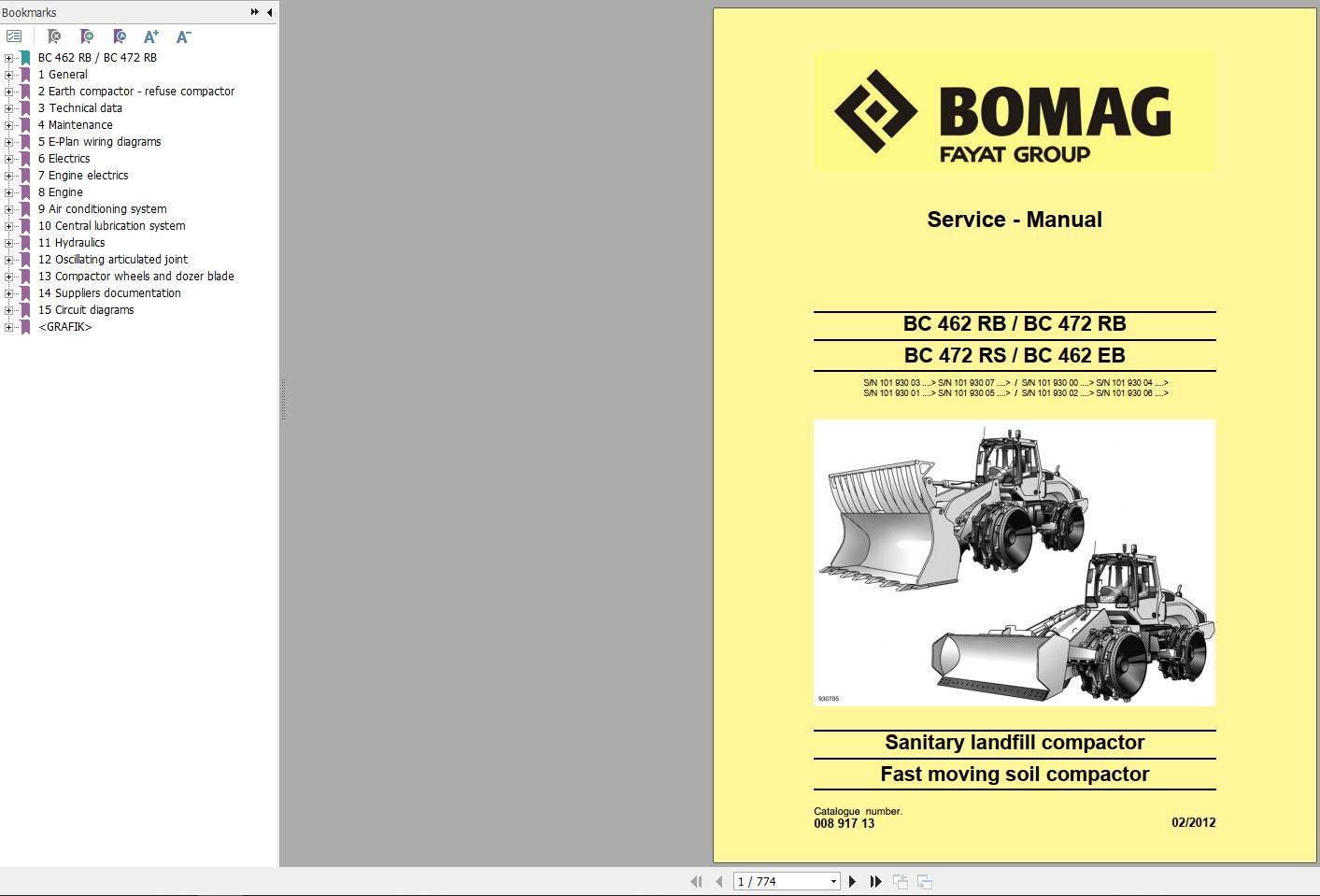Open the page number dropdown arrow
Screen dimensions: 1320x896
[x=833, y=881]
